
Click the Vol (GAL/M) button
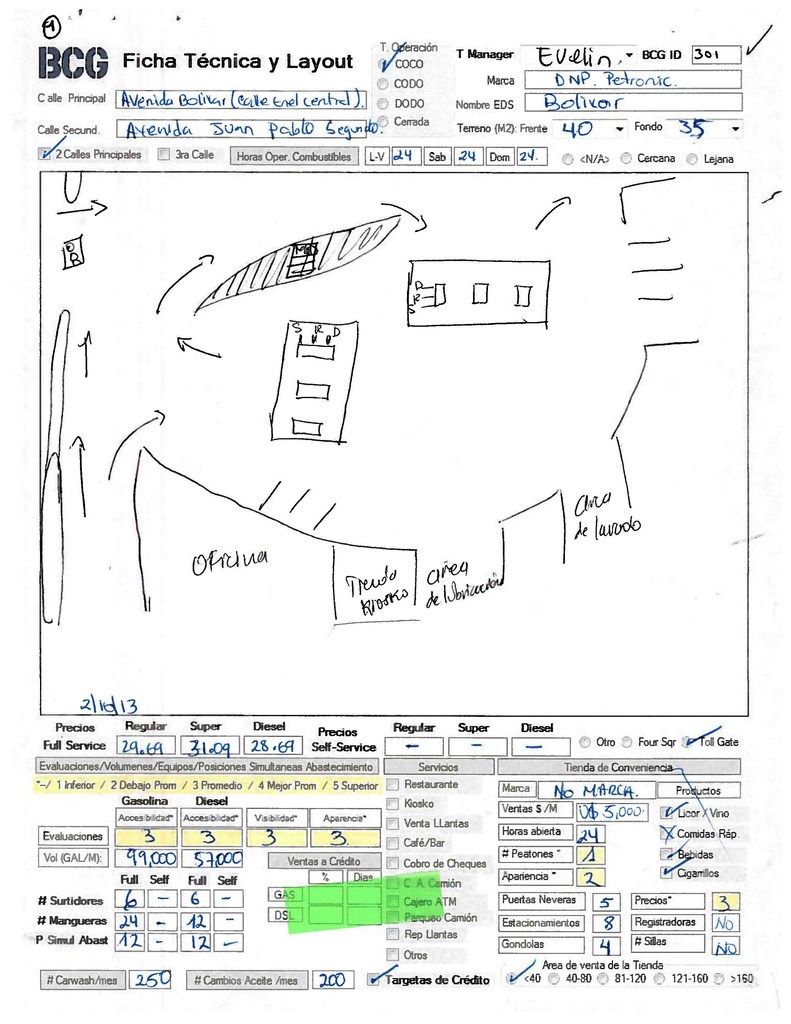(x=73, y=857)
